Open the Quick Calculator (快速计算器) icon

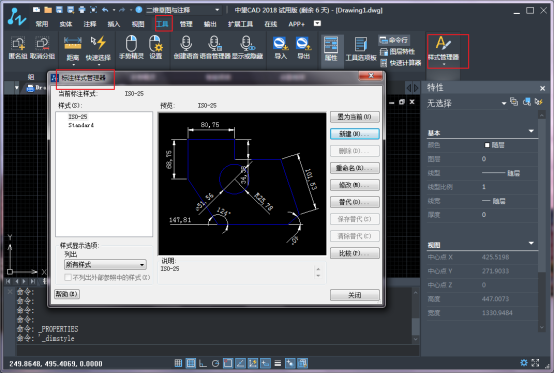pos(383,63)
